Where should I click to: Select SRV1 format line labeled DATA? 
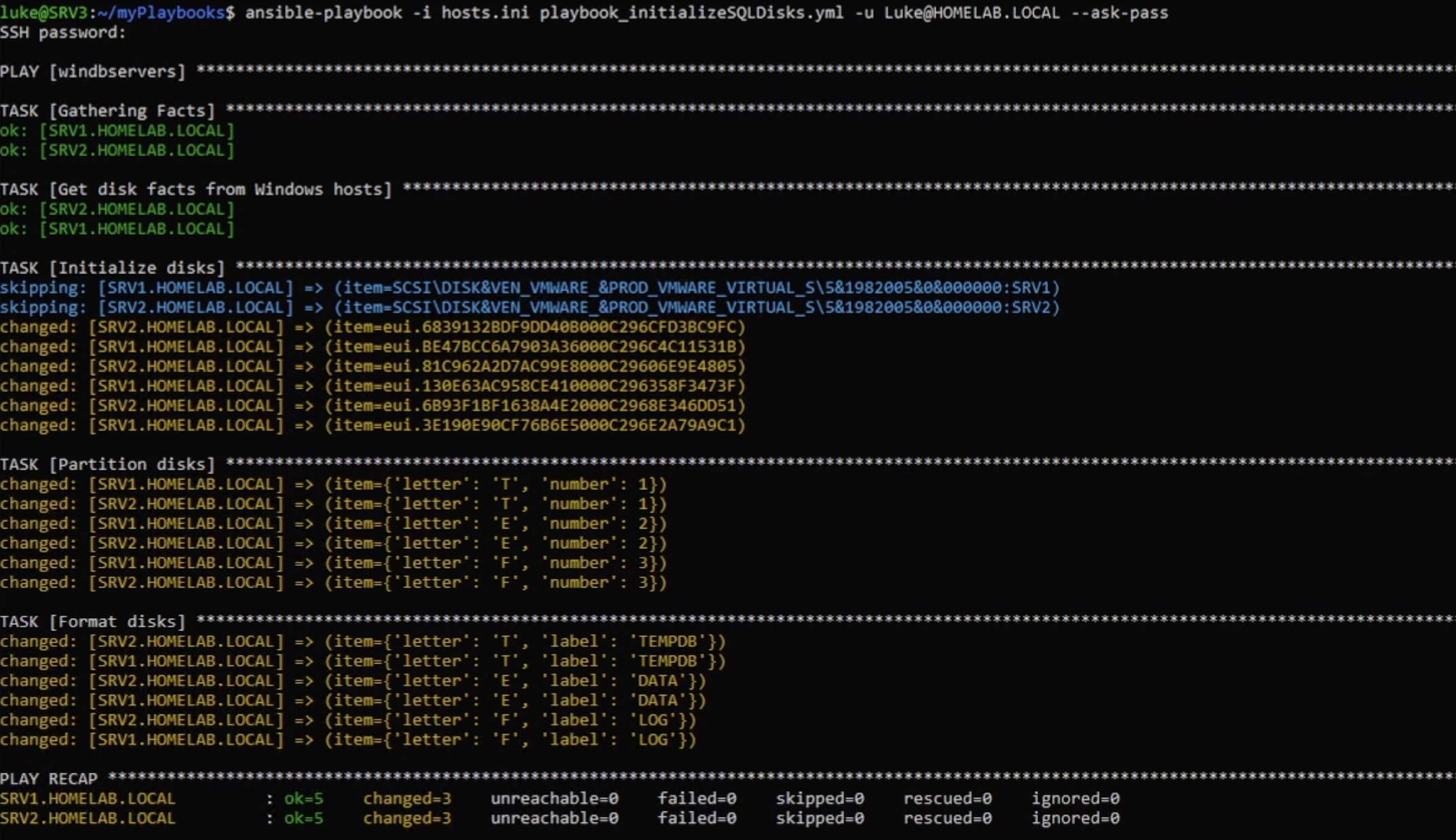[x=353, y=702]
